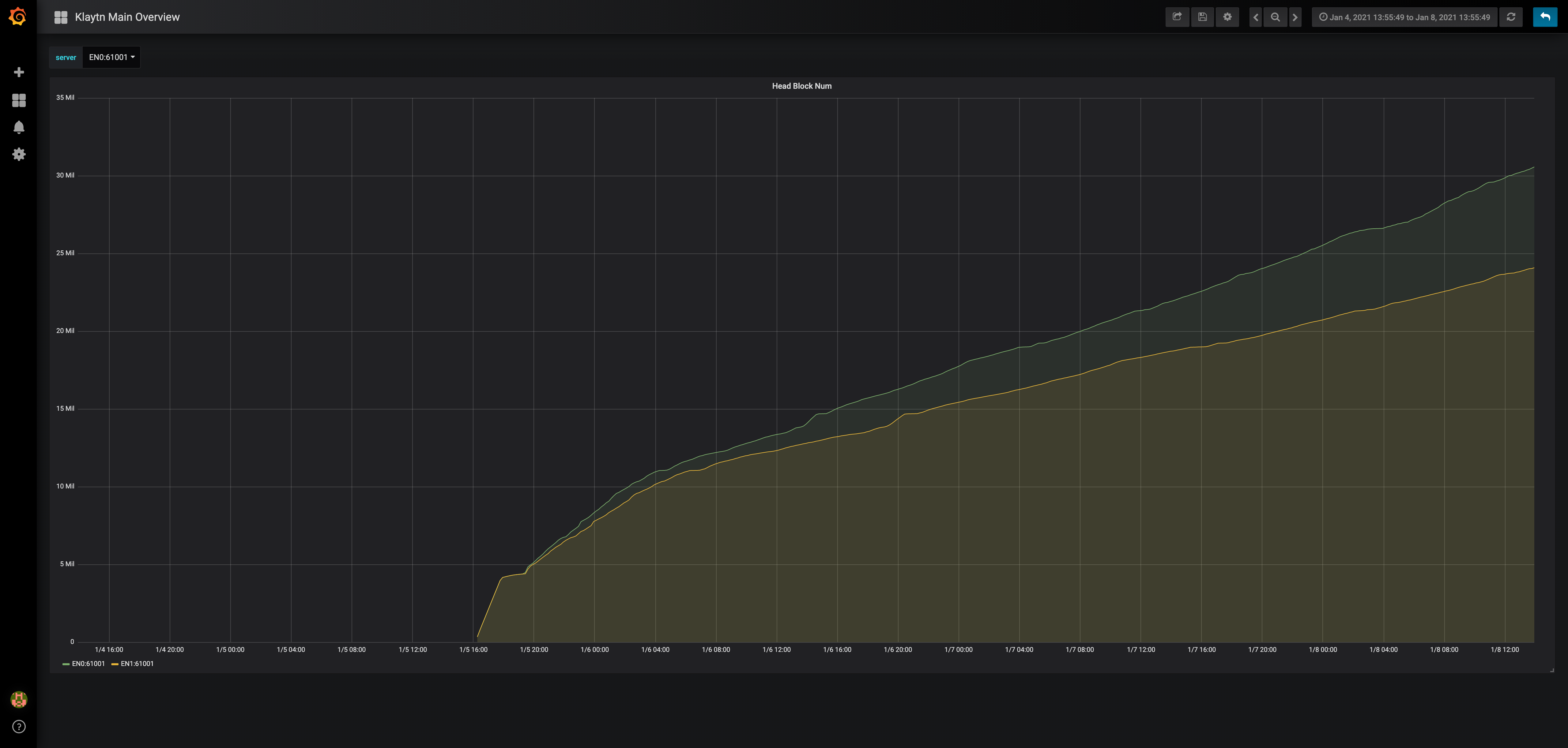Click the green EN0:61001 legend color swatch
This screenshot has width=1568, height=748.
(x=66, y=664)
